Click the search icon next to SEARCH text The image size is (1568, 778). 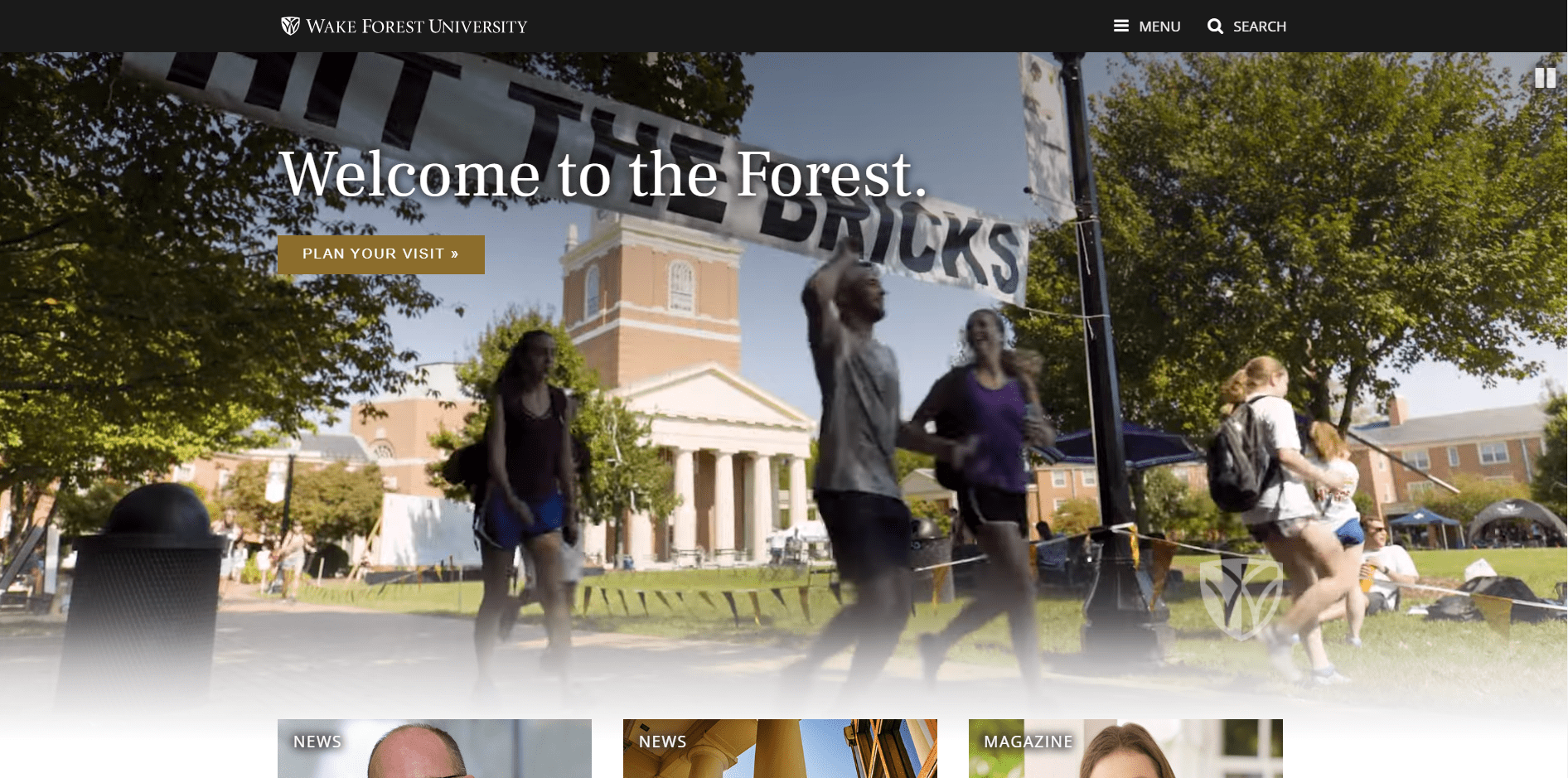pyautogui.click(x=1215, y=26)
